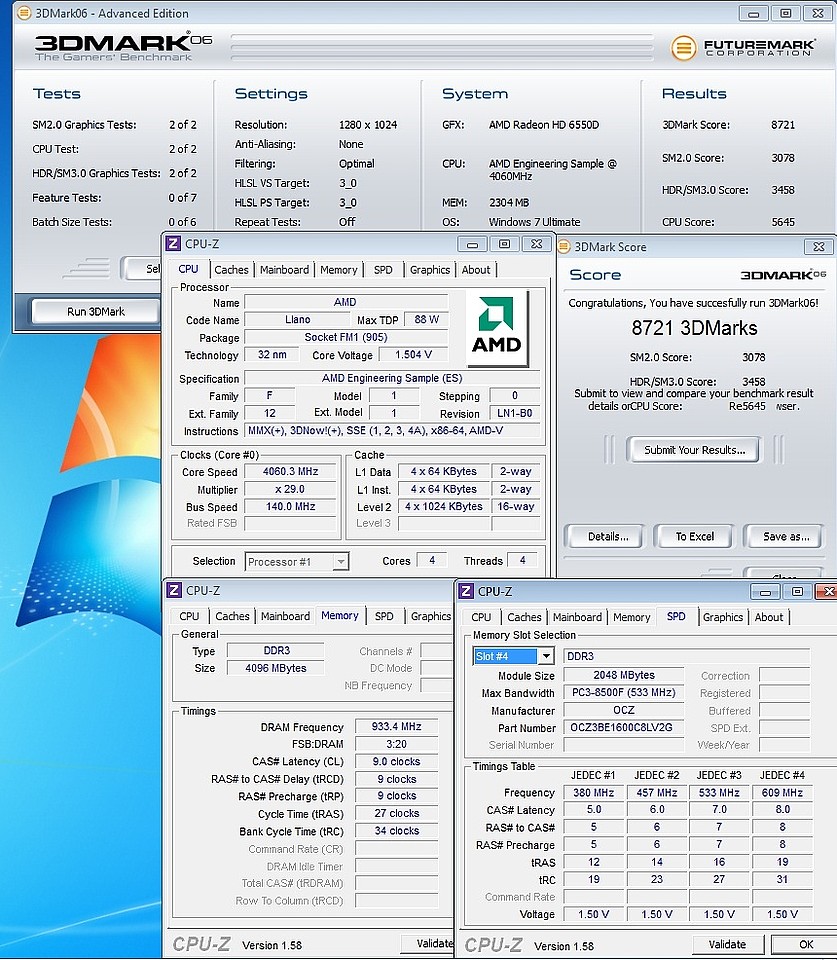Screen dimensions: 837x960
Task: Minimize the CPU-Z SPD window
Action: pyautogui.click(x=765, y=592)
